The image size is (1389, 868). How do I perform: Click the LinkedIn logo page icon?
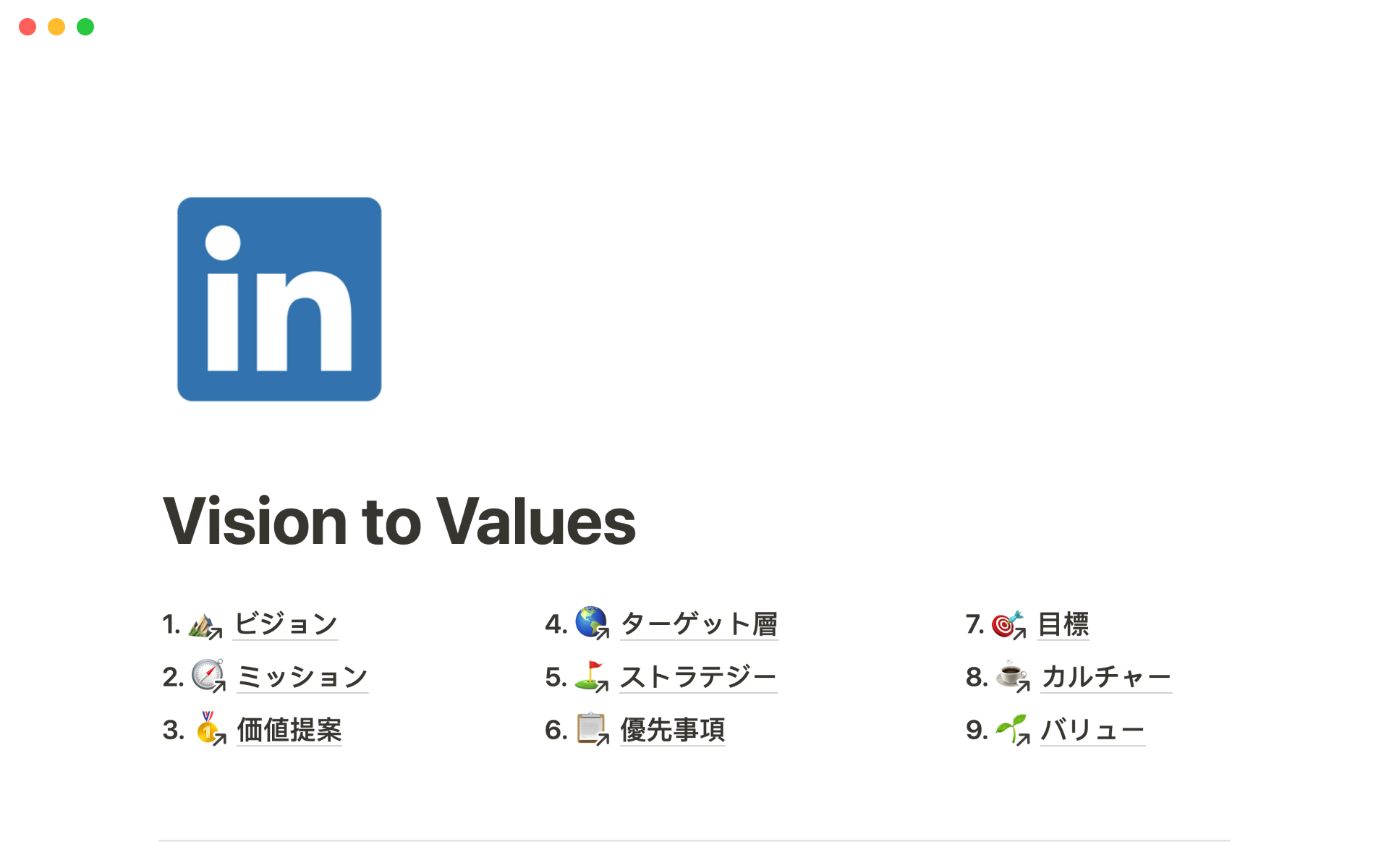[x=279, y=299]
